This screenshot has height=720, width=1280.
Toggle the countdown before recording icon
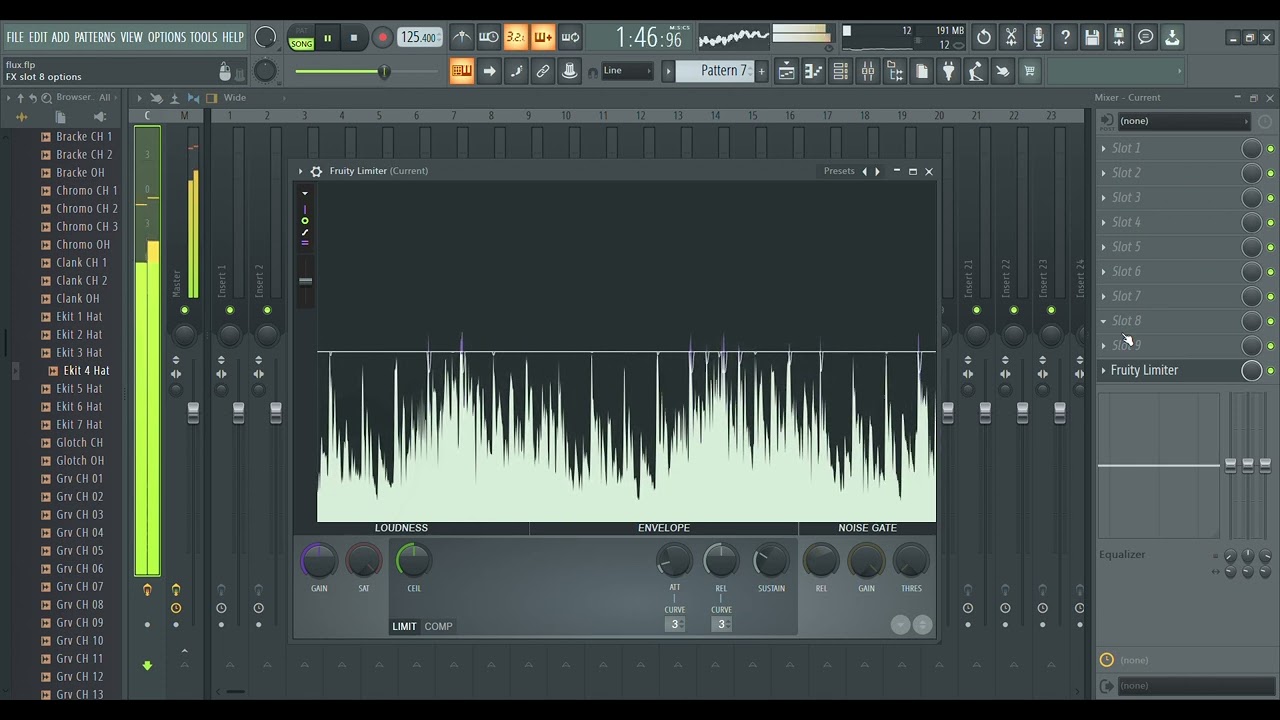coord(515,38)
